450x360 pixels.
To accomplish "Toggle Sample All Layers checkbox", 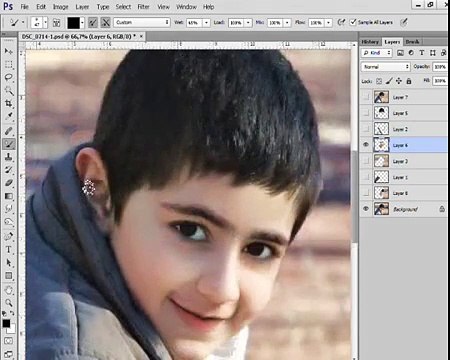I will pyautogui.click(x=353, y=22).
